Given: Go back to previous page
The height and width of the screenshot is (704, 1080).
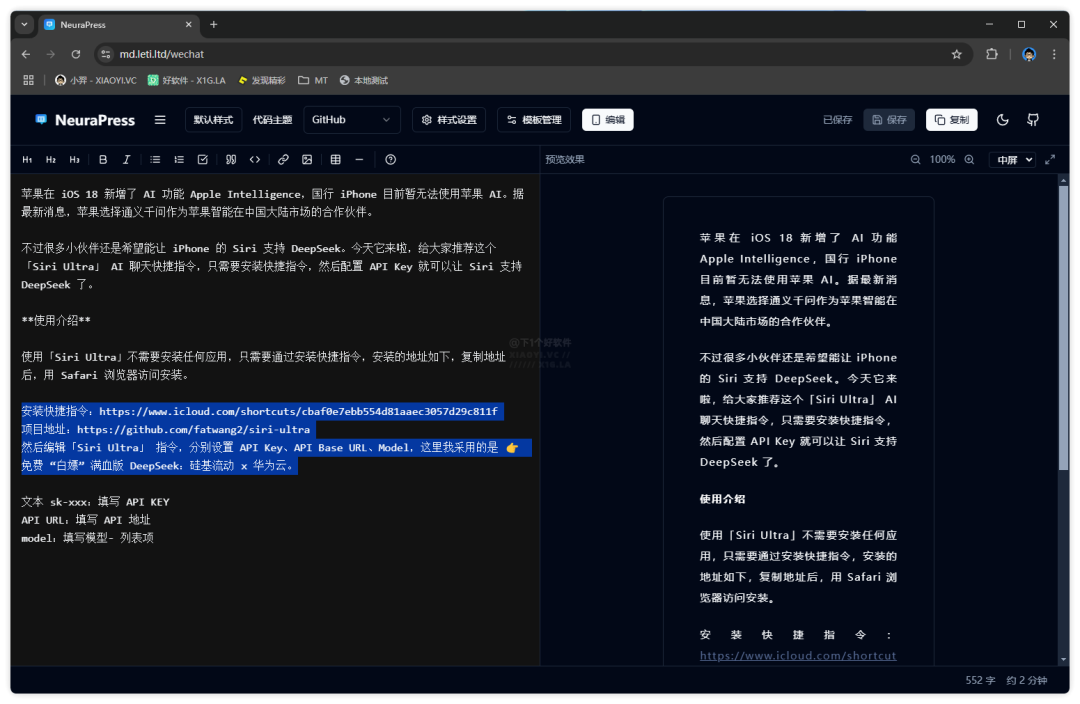Looking at the screenshot, I should click(26, 54).
